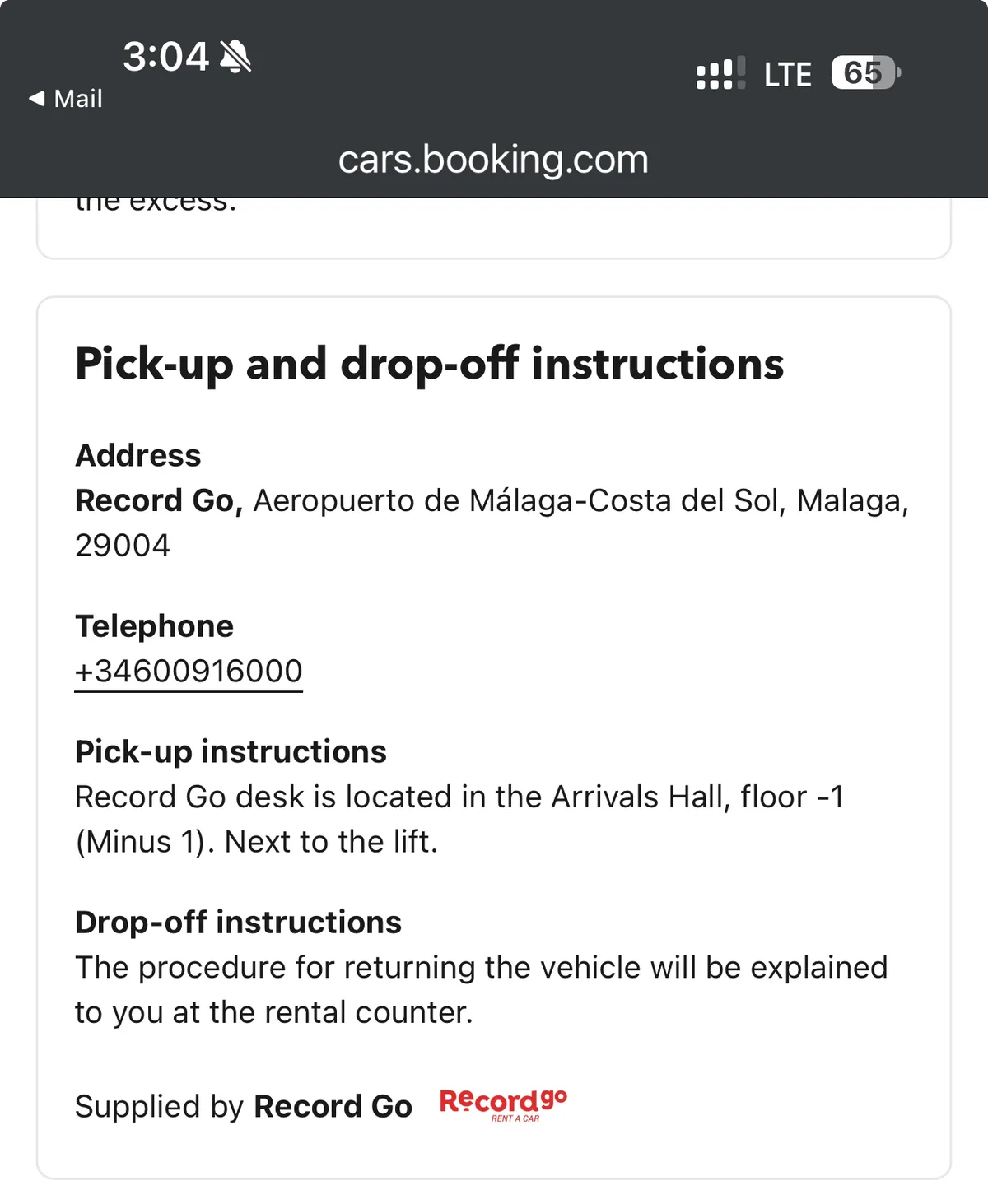The height and width of the screenshot is (1204, 988).
Task: Tap the silent mode bell icon
Action: (235, 57)
